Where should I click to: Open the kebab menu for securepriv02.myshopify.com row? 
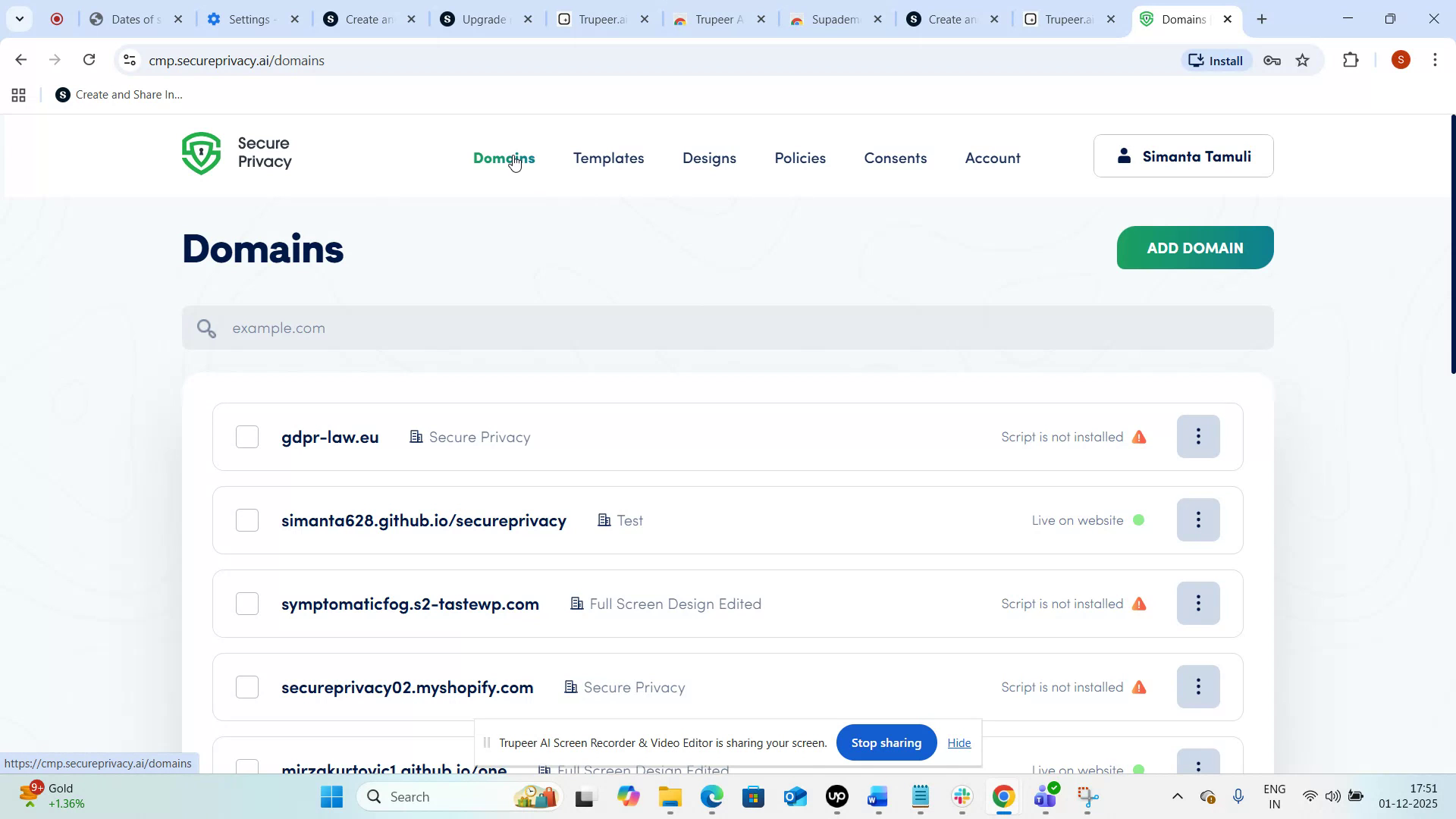pyautogui.click(x=1198, y=687)
